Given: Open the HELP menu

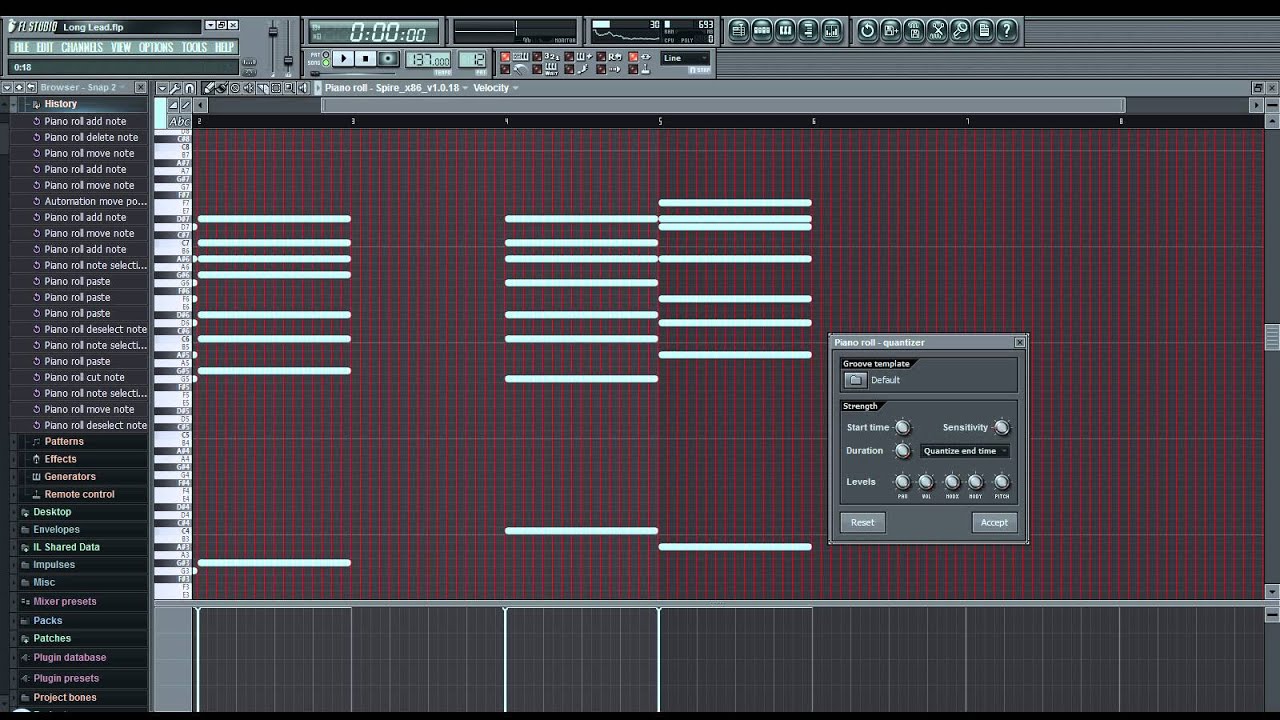Looking at the screenshot, I should pyautogui.click(x=225, y=47).
